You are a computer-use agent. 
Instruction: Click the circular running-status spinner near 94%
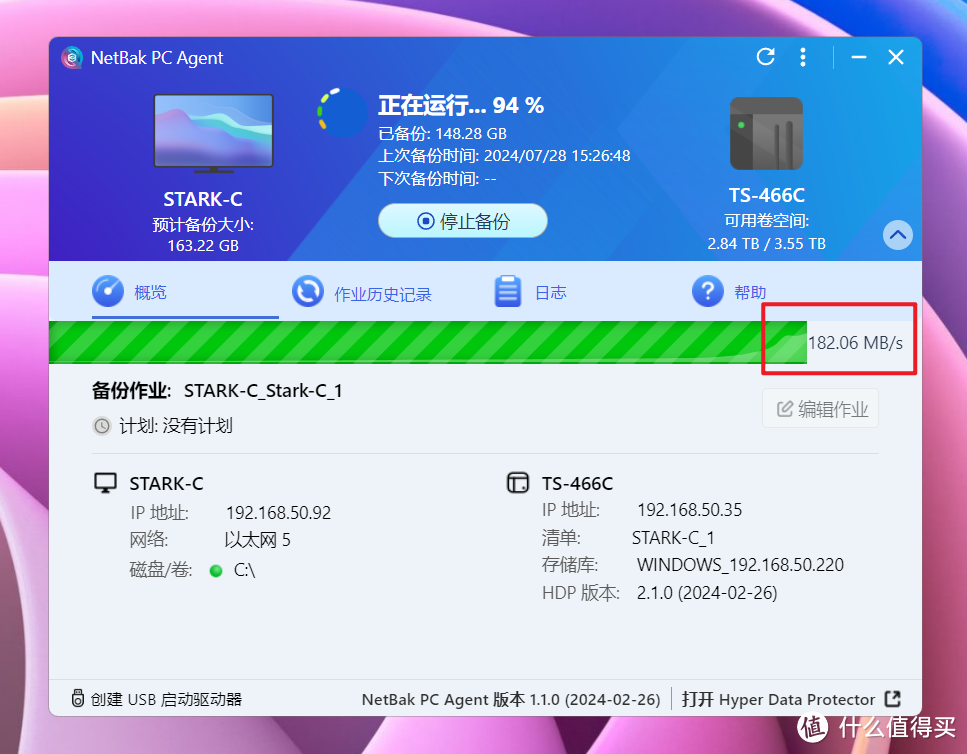tap(342, 114)
